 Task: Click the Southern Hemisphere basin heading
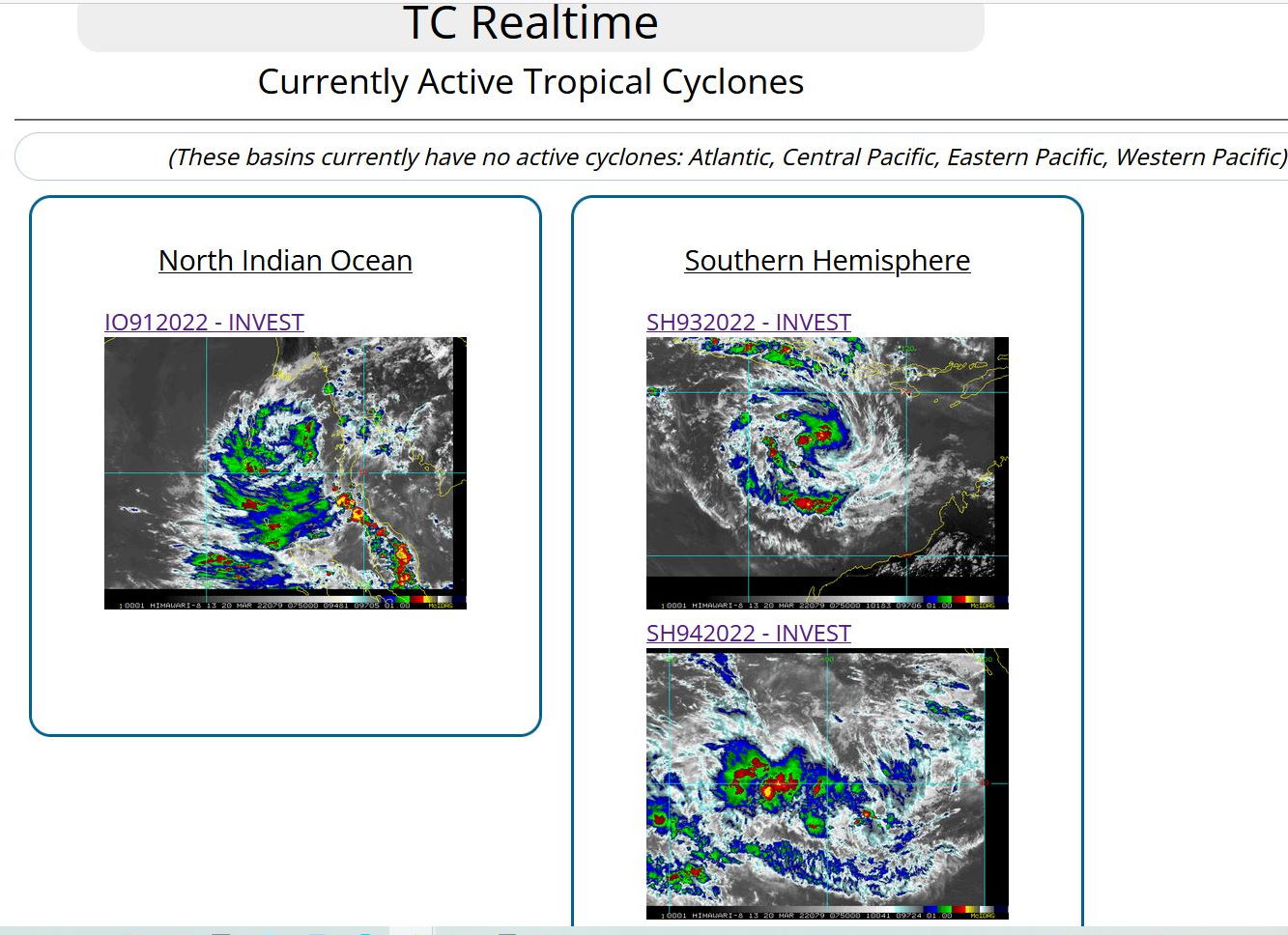pos(827,261)
